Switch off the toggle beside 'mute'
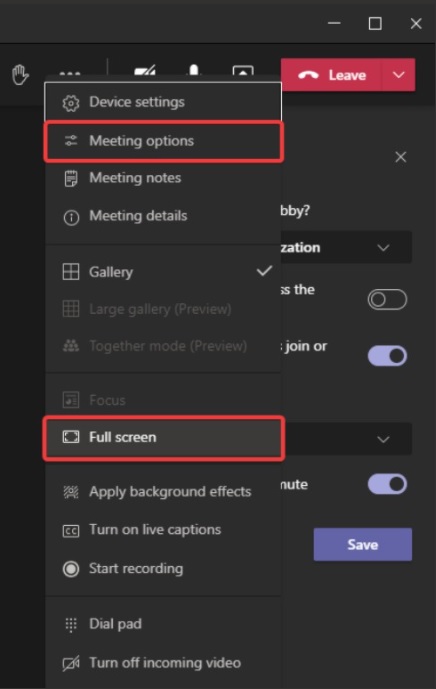The height and width of the screenshot is (689, 436). [387, 484]
